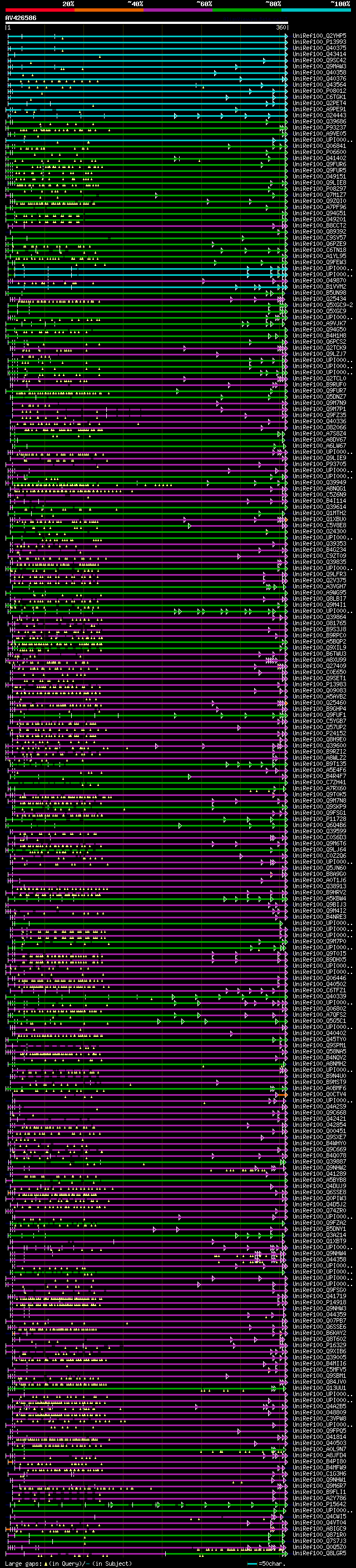The image size is (356, 1568).
Task: Select hit label UniRef100_A0L9N7
Action: pos(319,1450)
